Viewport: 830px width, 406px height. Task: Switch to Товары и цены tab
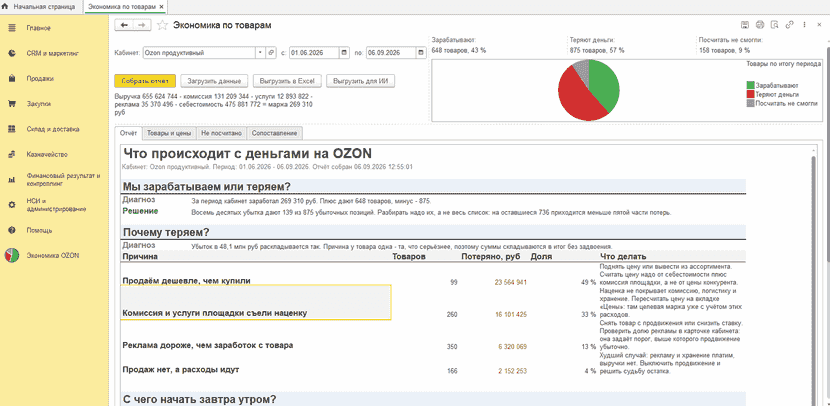click(169, 133)
